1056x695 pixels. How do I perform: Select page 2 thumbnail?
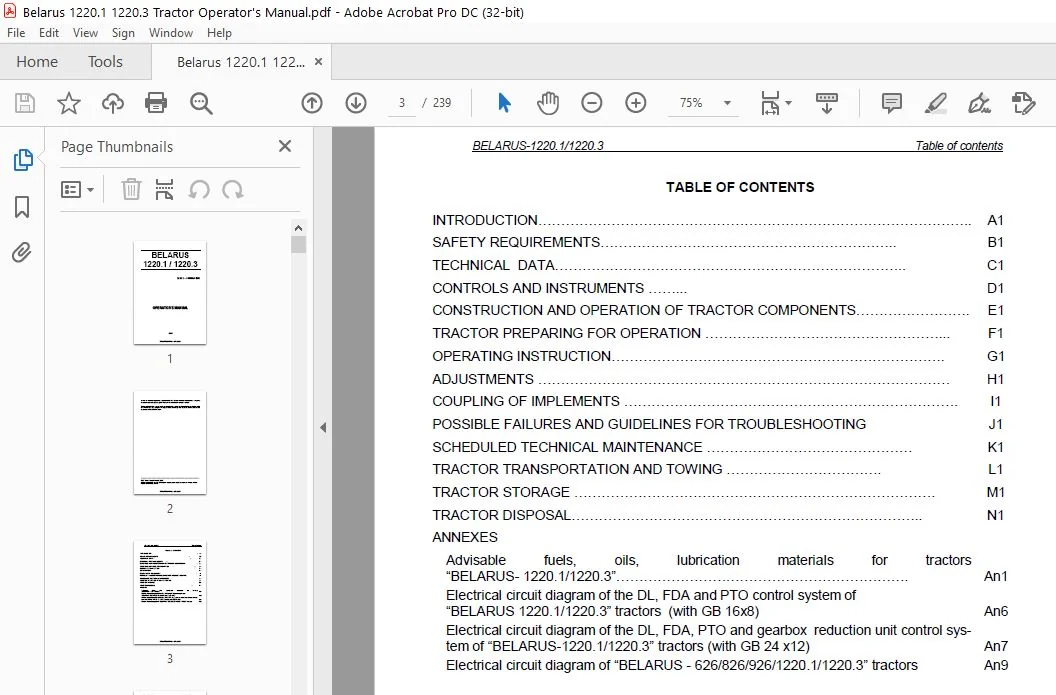pos(170,442)
